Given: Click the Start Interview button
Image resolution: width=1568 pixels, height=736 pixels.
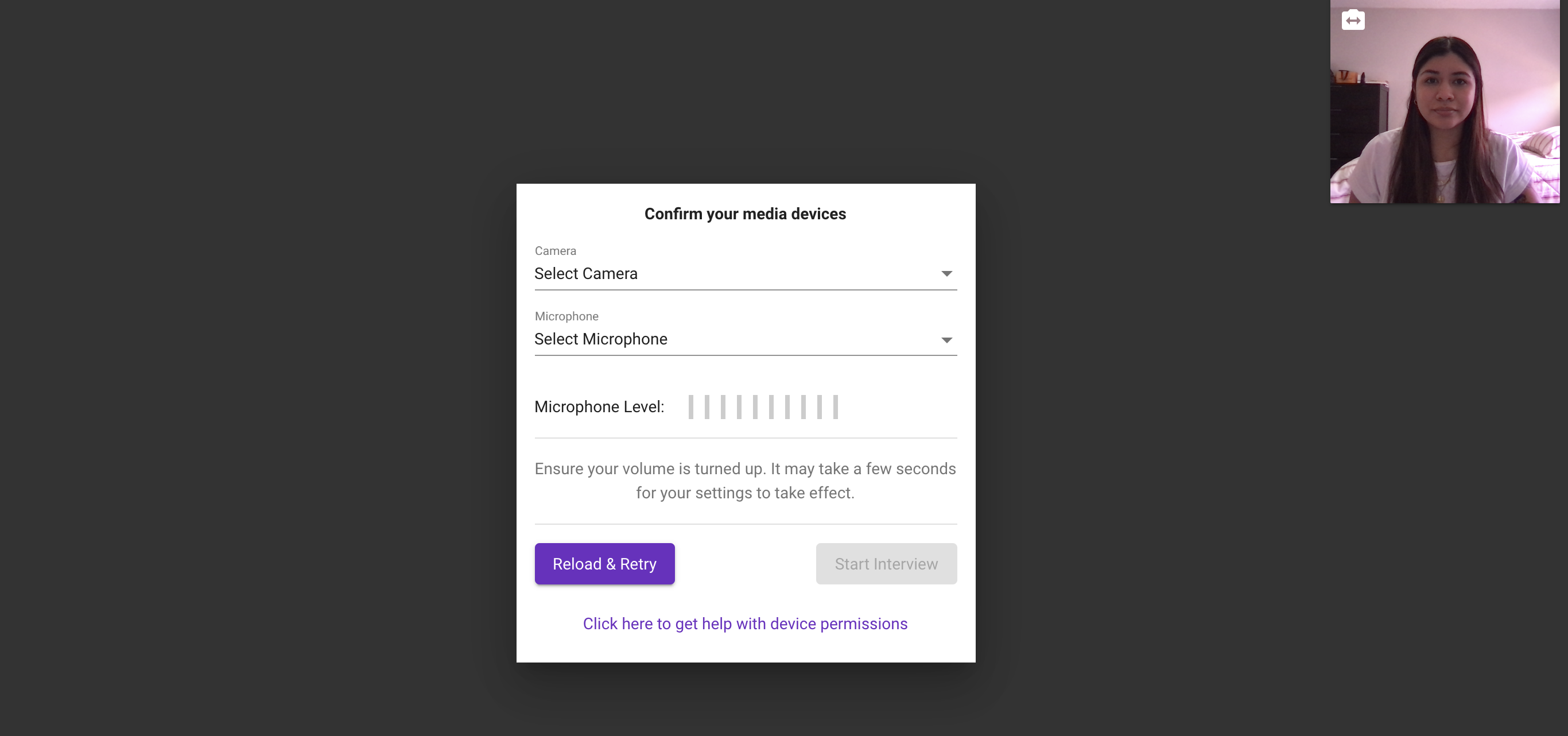Looking at the screenshot, I should [886, 564].
